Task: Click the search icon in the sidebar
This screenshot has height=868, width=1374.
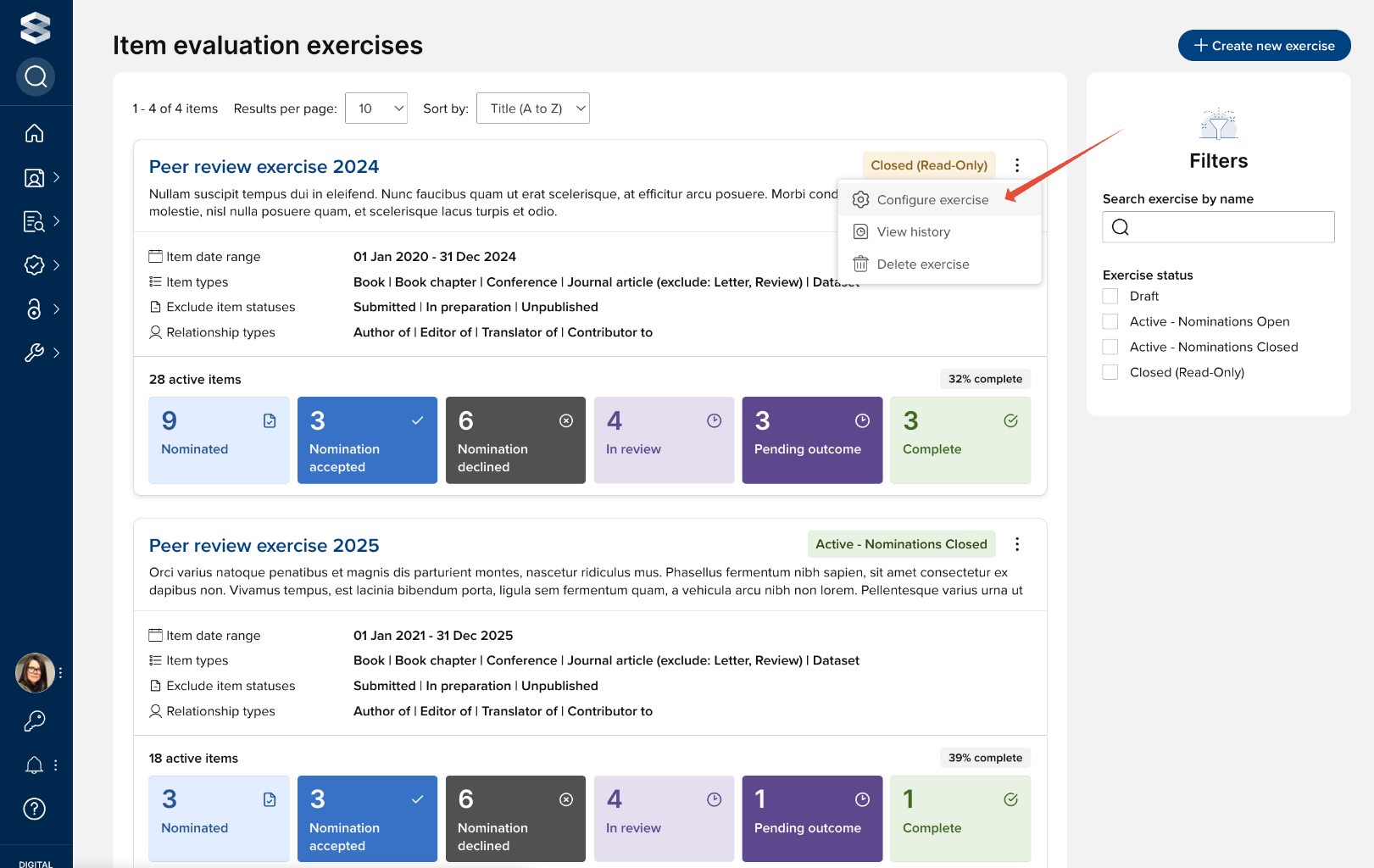Action: point(36,77)
